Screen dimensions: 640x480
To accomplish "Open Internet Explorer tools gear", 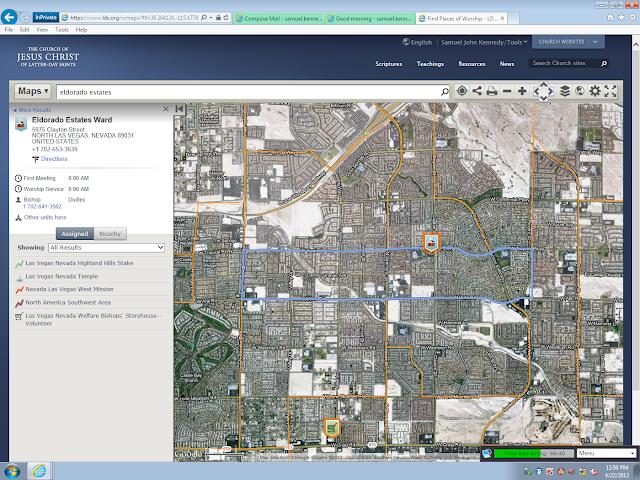I will click(632, 17).
